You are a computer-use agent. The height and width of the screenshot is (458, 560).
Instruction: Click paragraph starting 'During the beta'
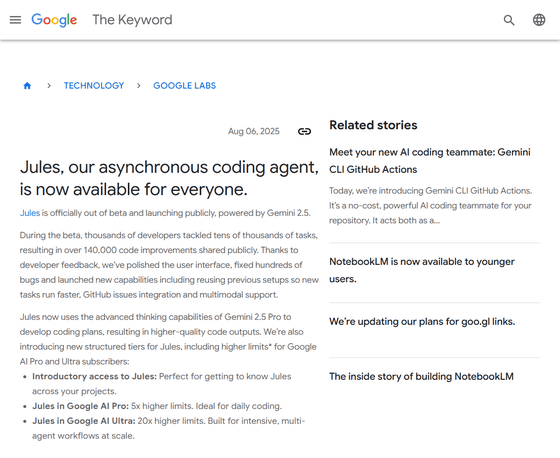coord(169,265)
